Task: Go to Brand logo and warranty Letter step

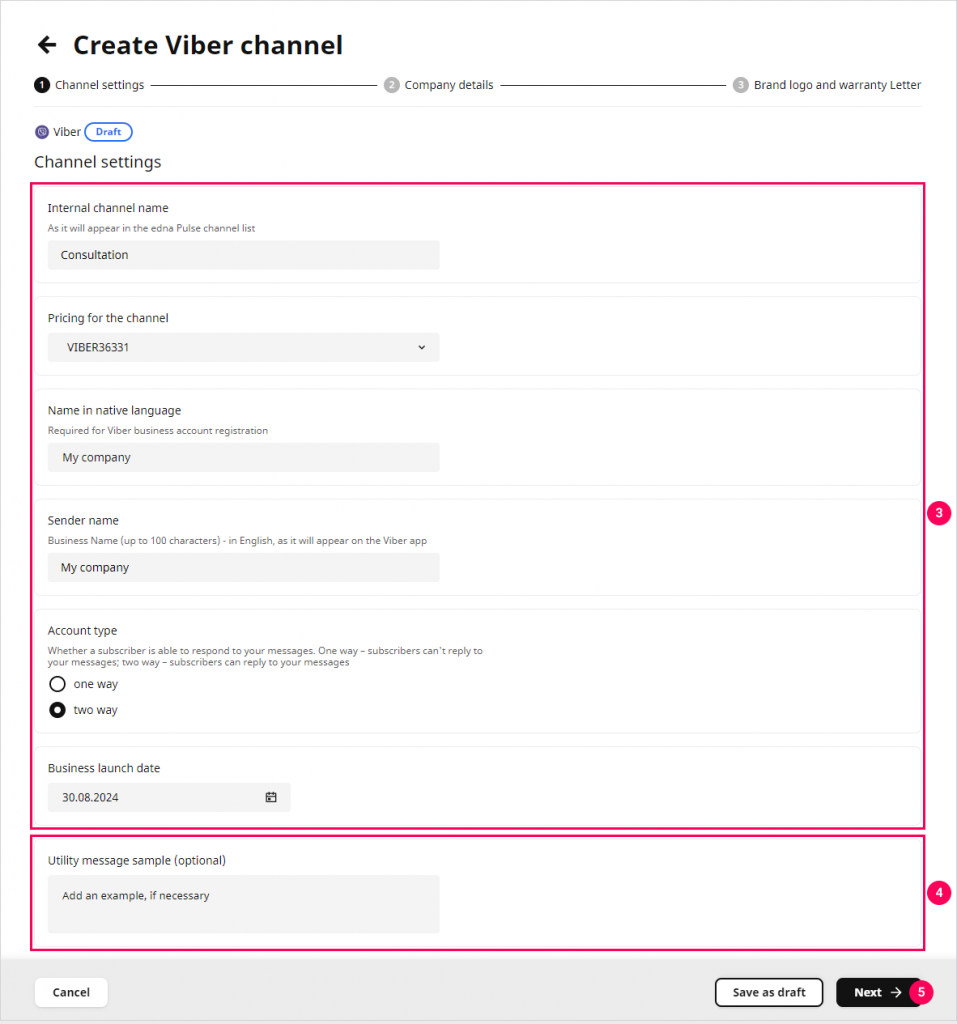Action: coord(837,85)
